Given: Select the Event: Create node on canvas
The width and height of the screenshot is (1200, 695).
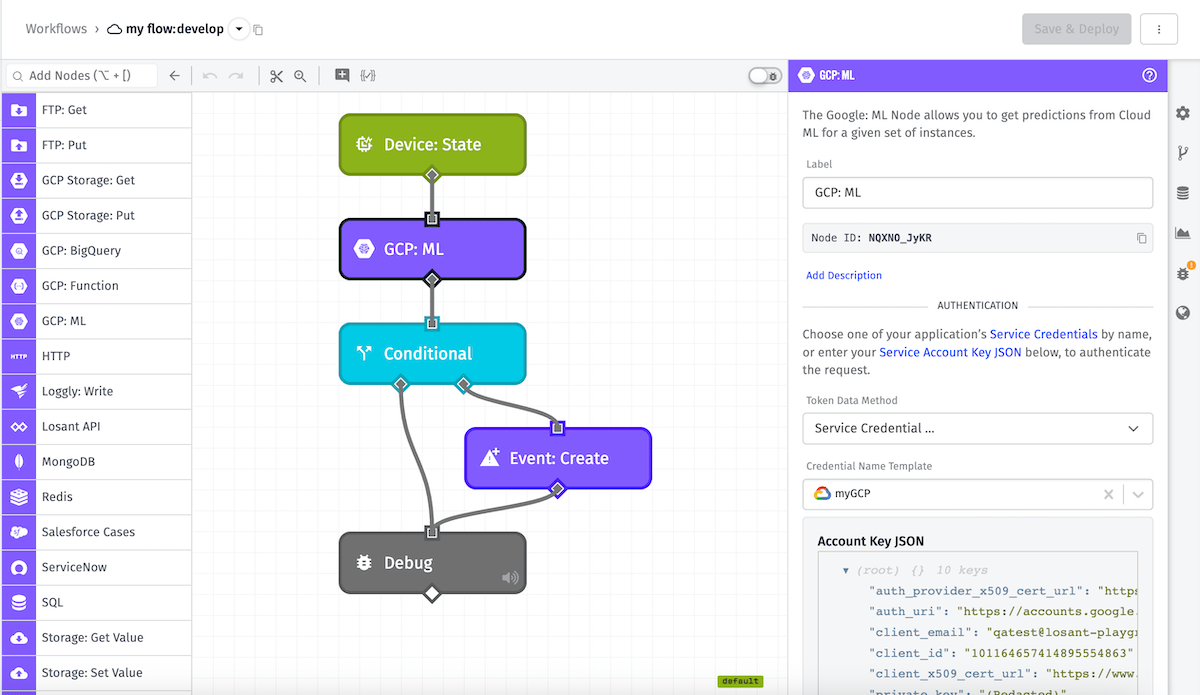Looking at the screenshot, I should pos(558,458).
